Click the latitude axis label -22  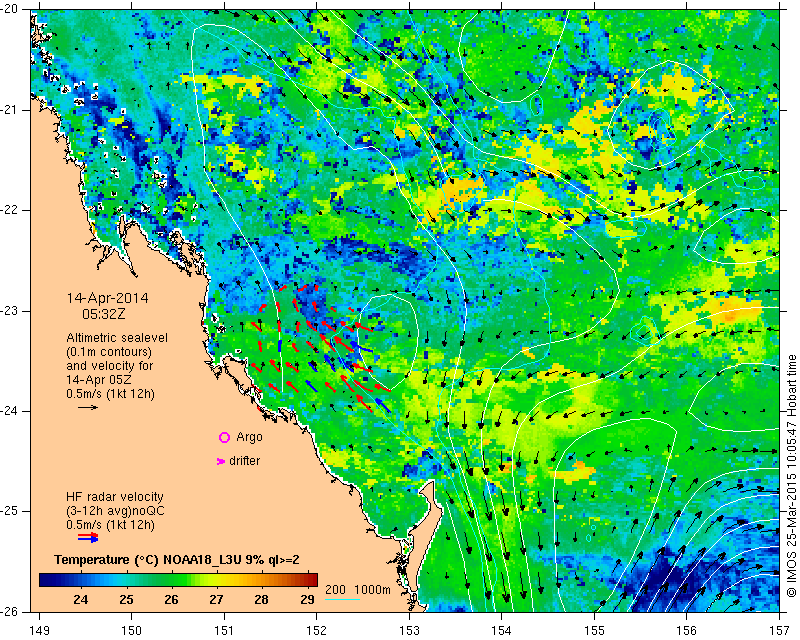coord(9,210)
